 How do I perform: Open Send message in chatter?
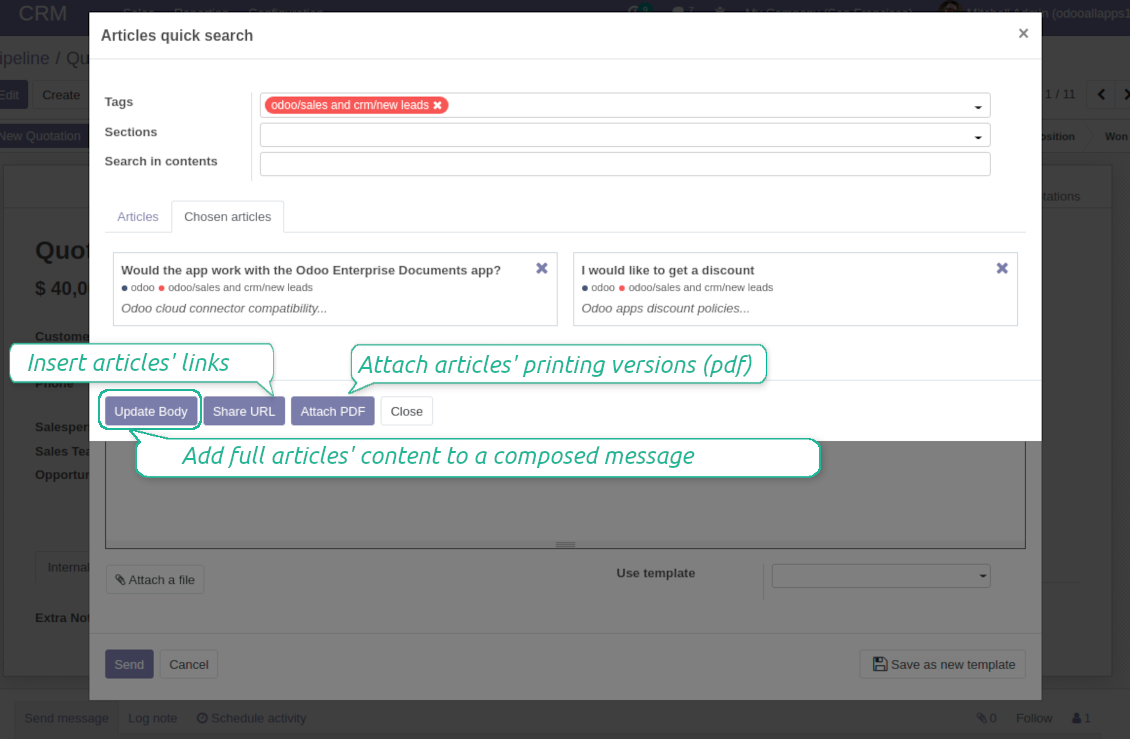pos(66,718)
